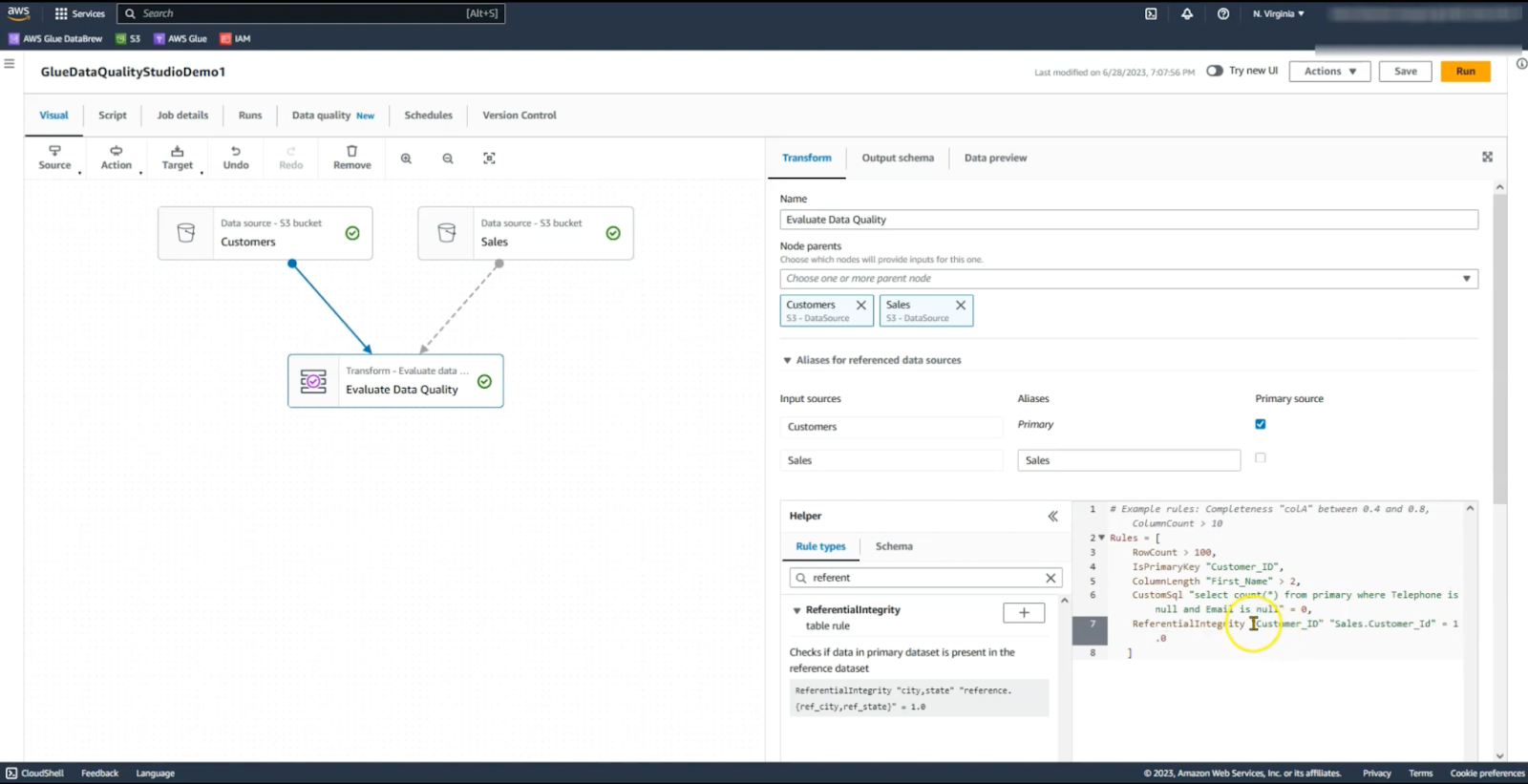Collapse the Helper panel with double chevron

pos(1052,516)
